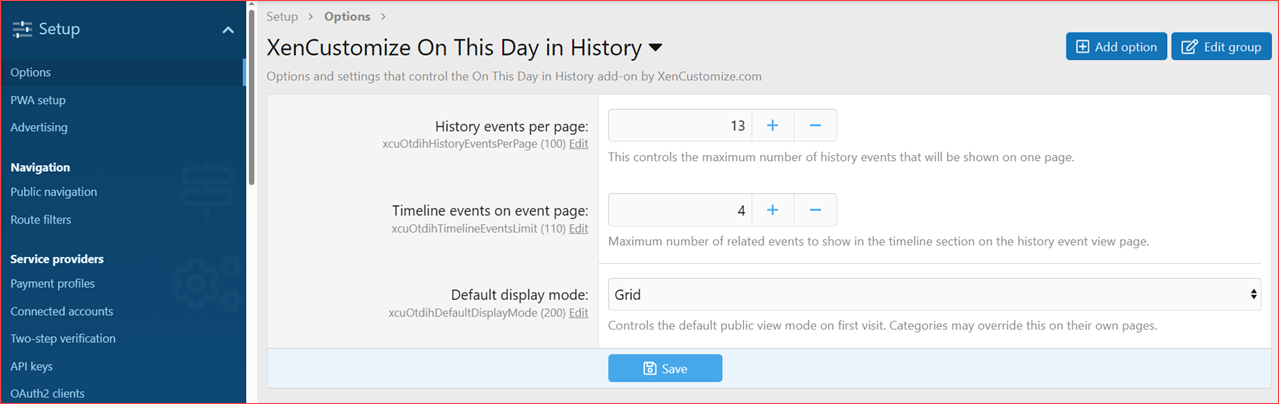Decrease History events per page value
Viewport: 1279px width, 404px height.
pyautogui.click(x=815, y=125)
